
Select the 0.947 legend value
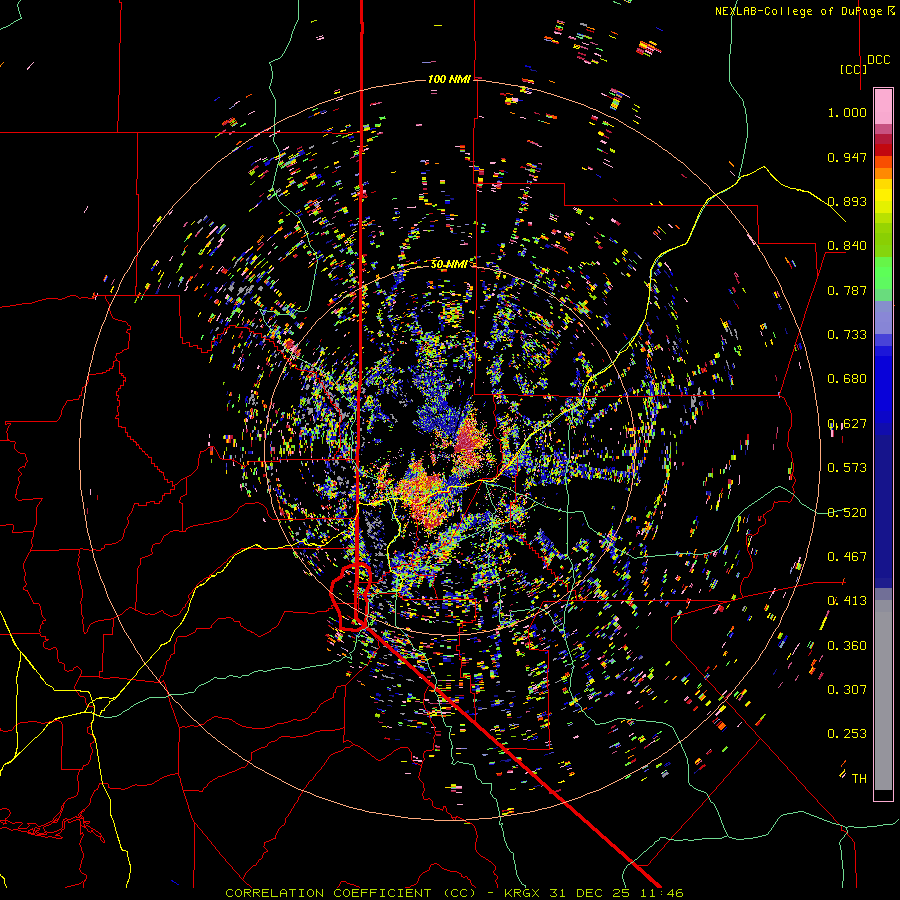pos(847,157)
